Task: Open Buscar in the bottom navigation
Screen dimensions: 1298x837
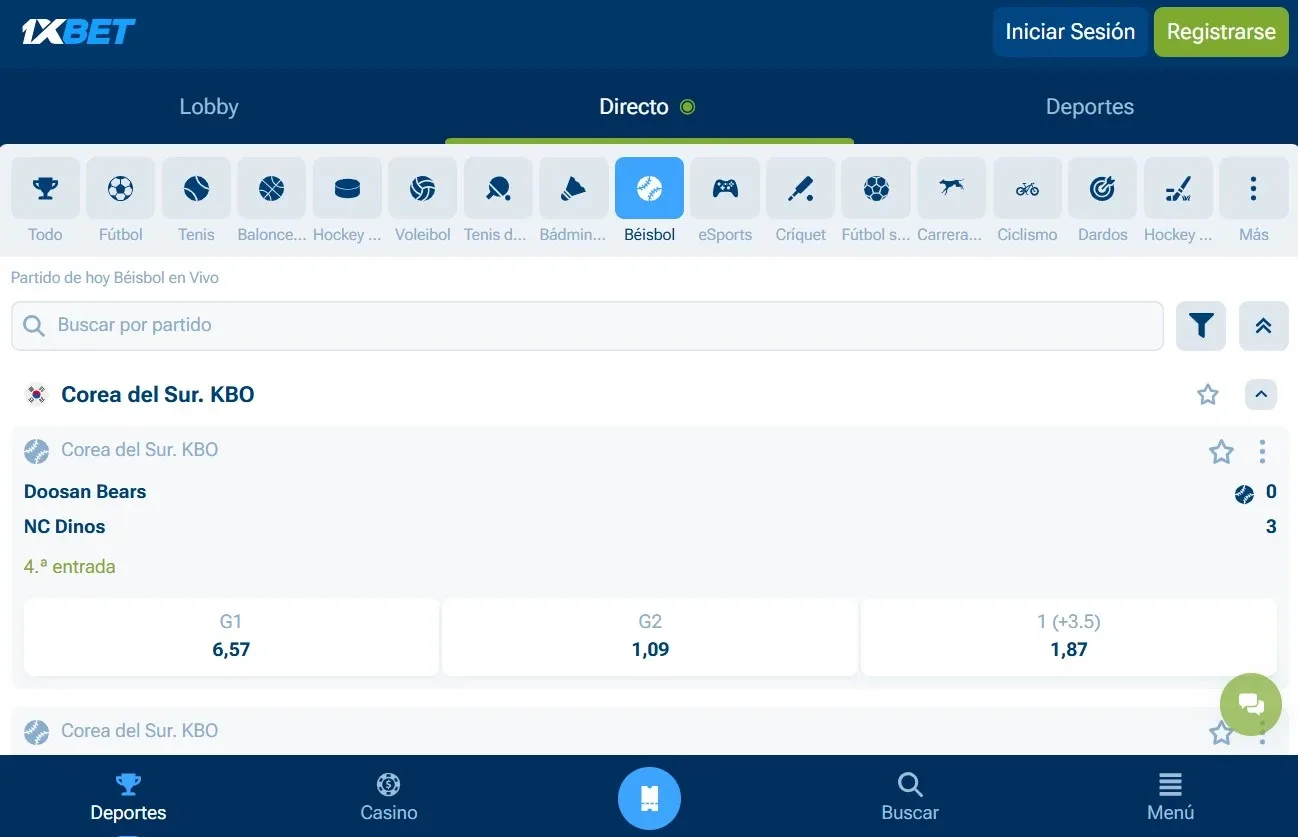Action: [910, 797]
